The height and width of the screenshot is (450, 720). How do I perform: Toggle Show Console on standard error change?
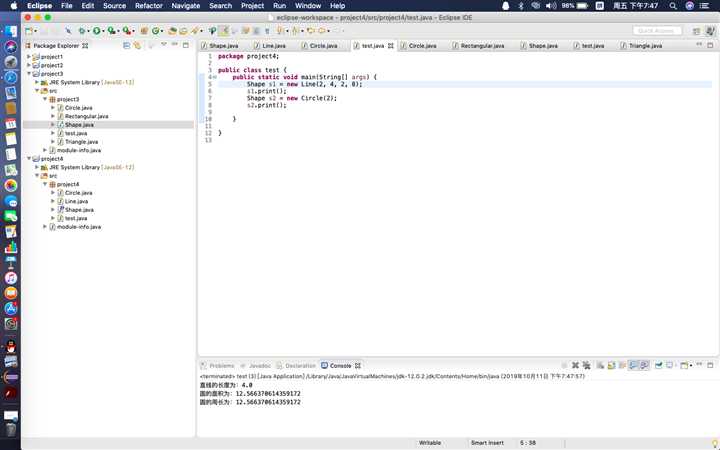tap(644, 366)
